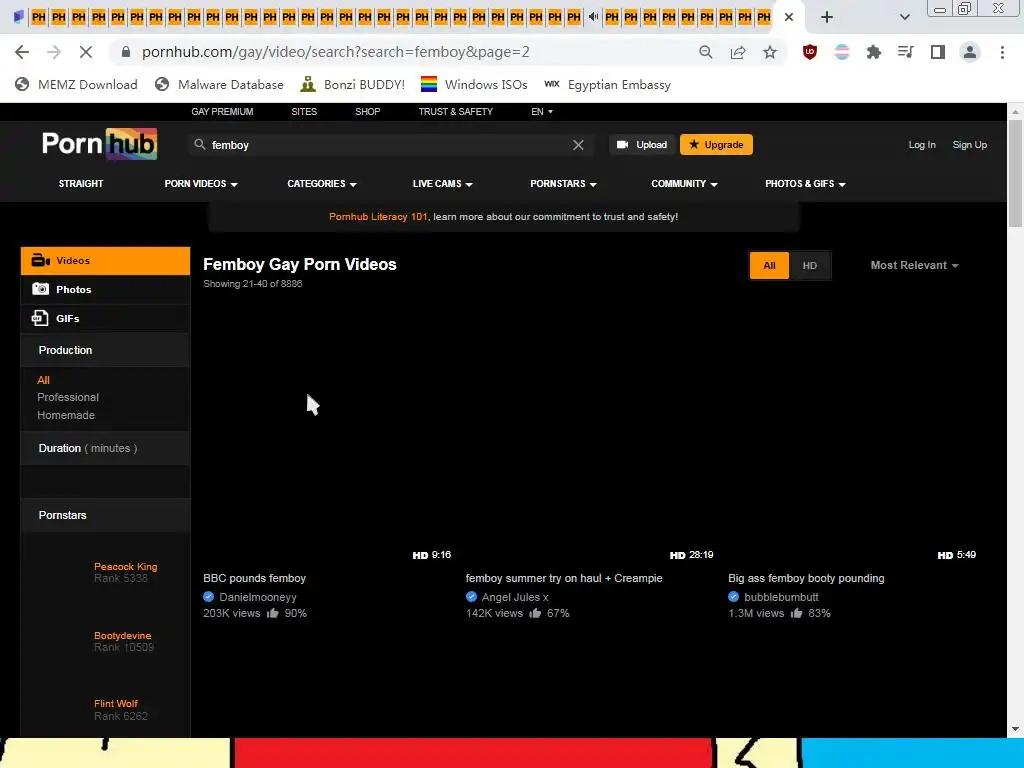Click the Log In link
The width and height of the screenshot is (1024, 768).
click(x=921, y=145)
